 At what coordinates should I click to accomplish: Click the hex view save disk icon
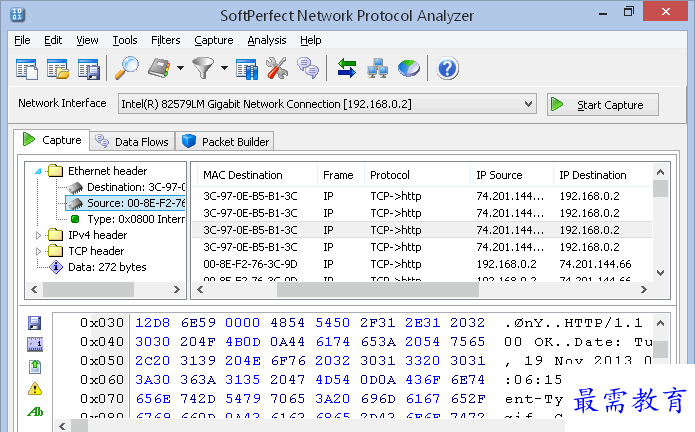click(x=35, y=323)
